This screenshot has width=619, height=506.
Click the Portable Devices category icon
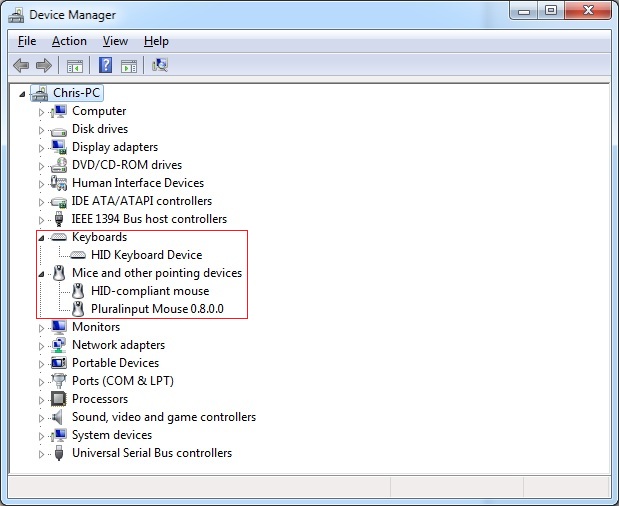(59, 363)
